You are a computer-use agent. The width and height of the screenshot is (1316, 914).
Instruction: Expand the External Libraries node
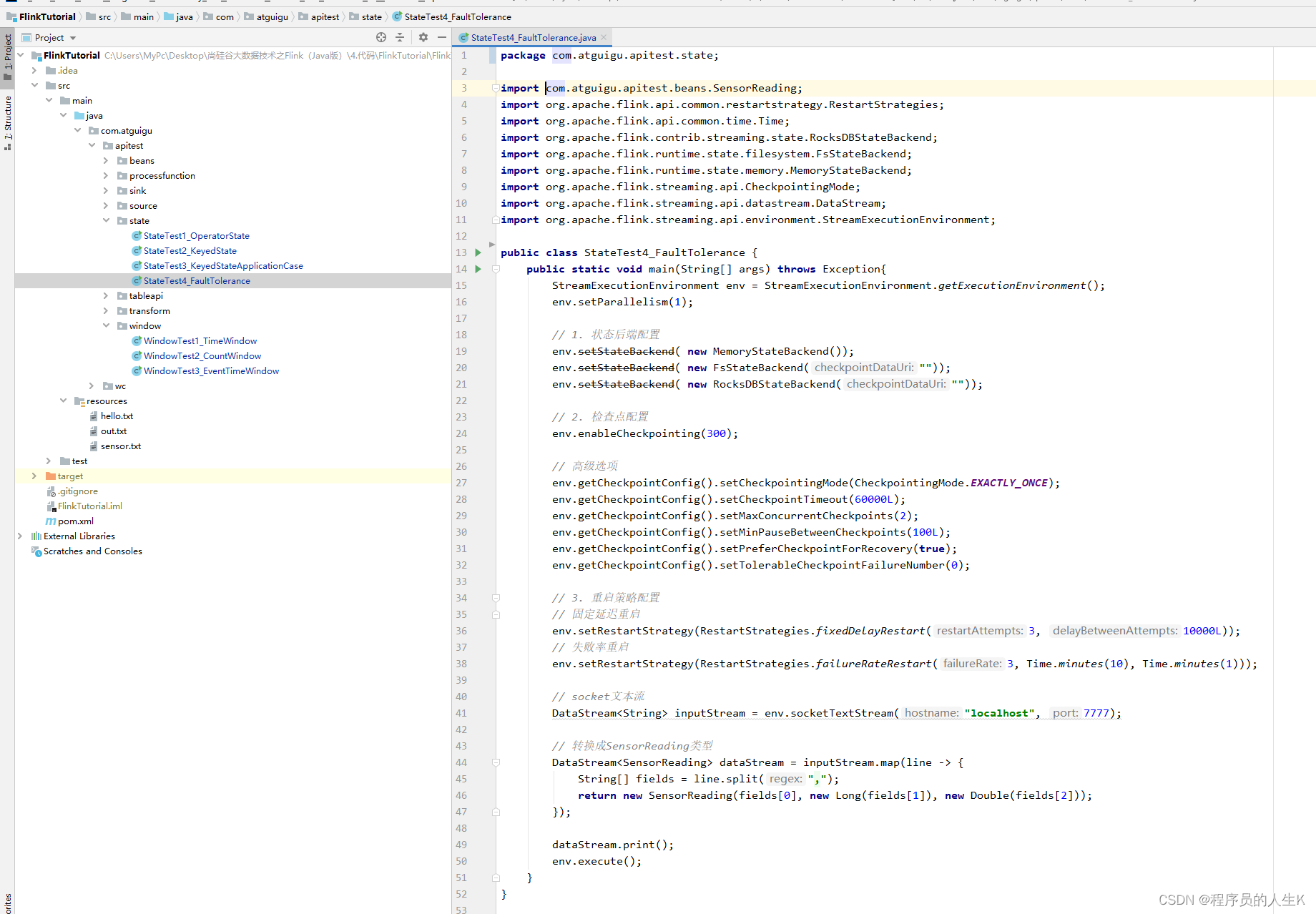20,536
